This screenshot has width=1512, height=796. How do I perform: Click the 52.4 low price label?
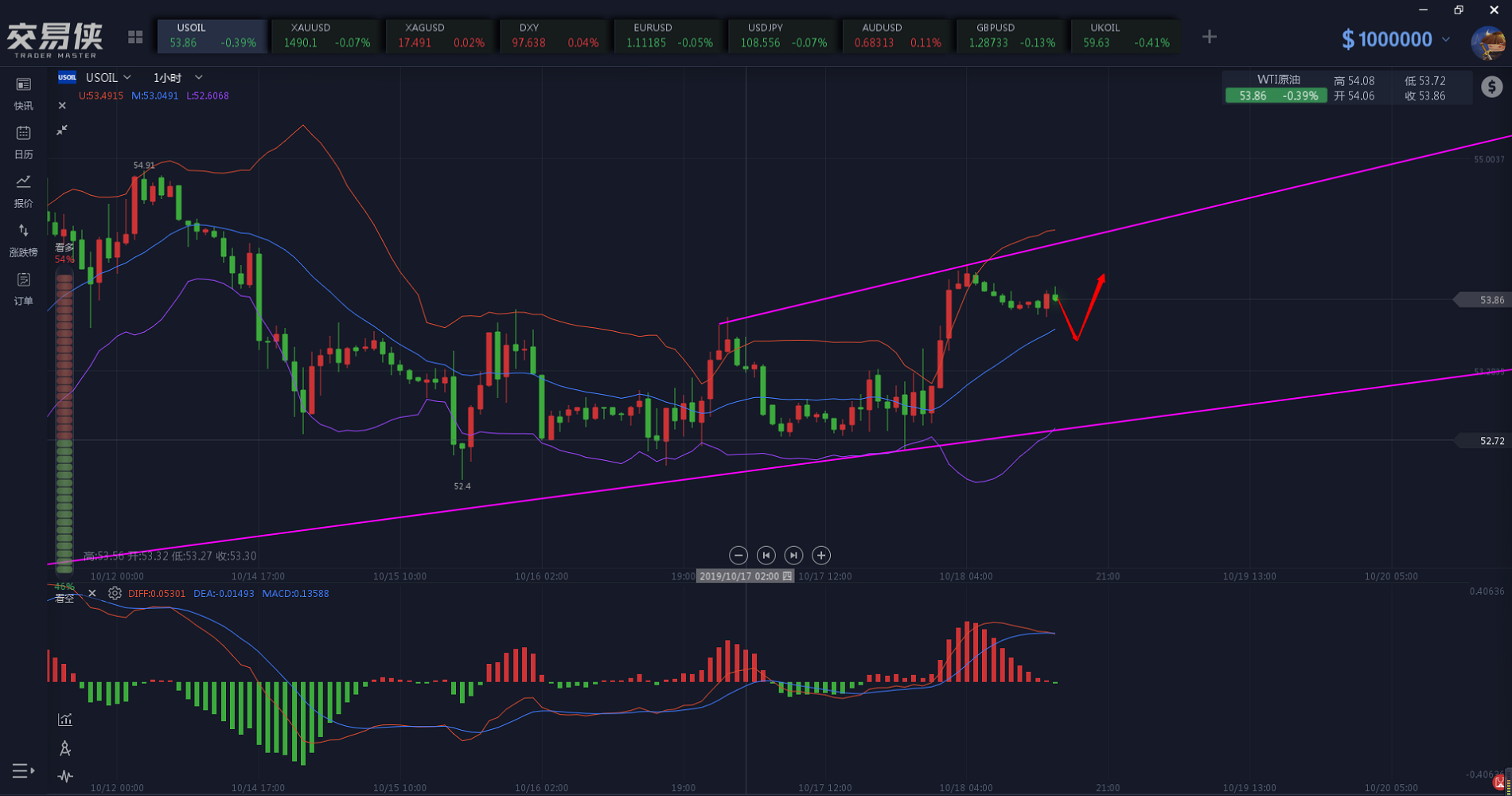462,486
